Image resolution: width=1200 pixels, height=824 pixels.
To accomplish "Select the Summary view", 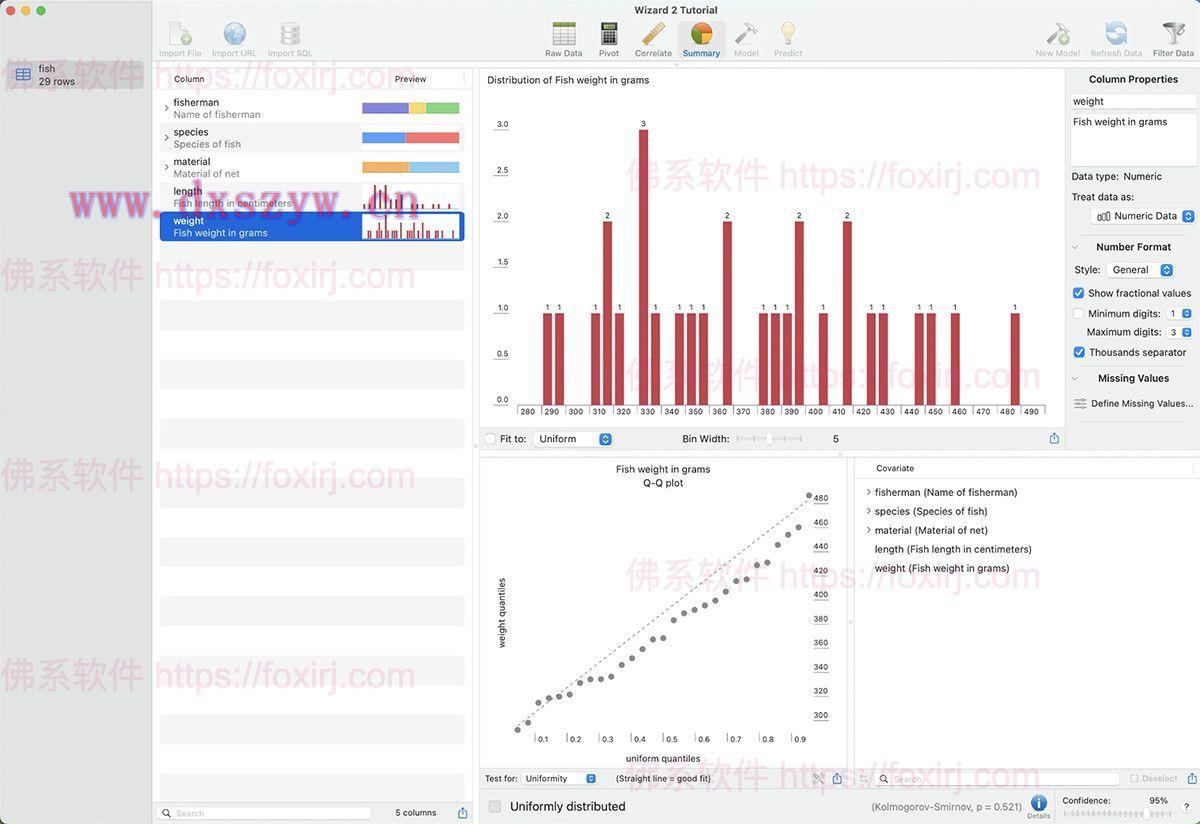I will (x=701, y=39).
